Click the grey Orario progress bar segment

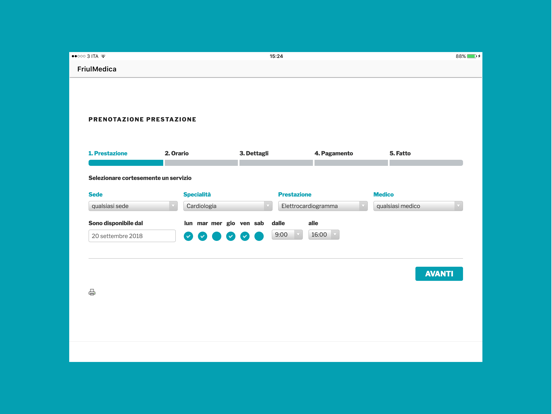click(x=201, y=163)
